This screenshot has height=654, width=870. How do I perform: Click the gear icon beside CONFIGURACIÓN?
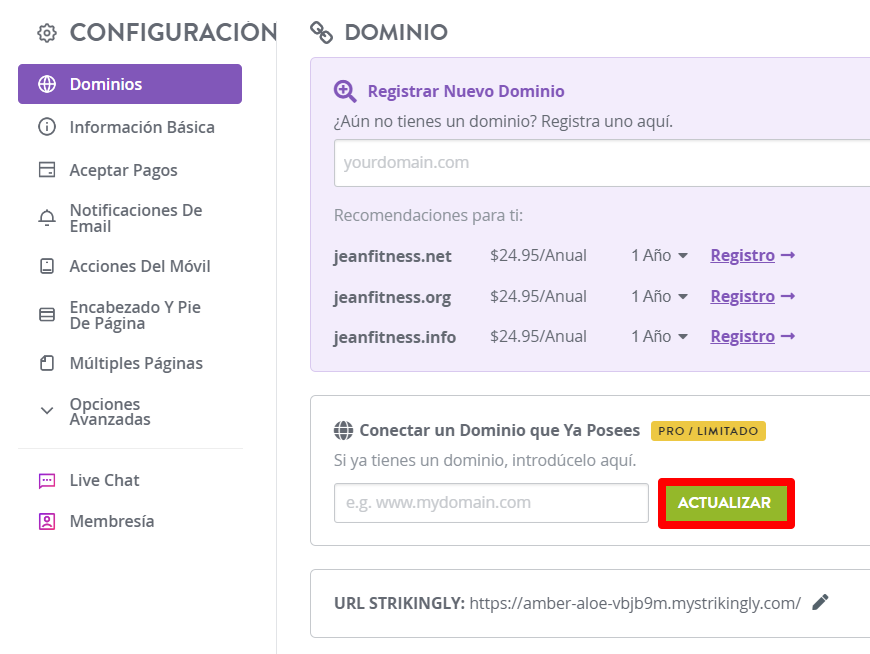(x=47, y=33)
